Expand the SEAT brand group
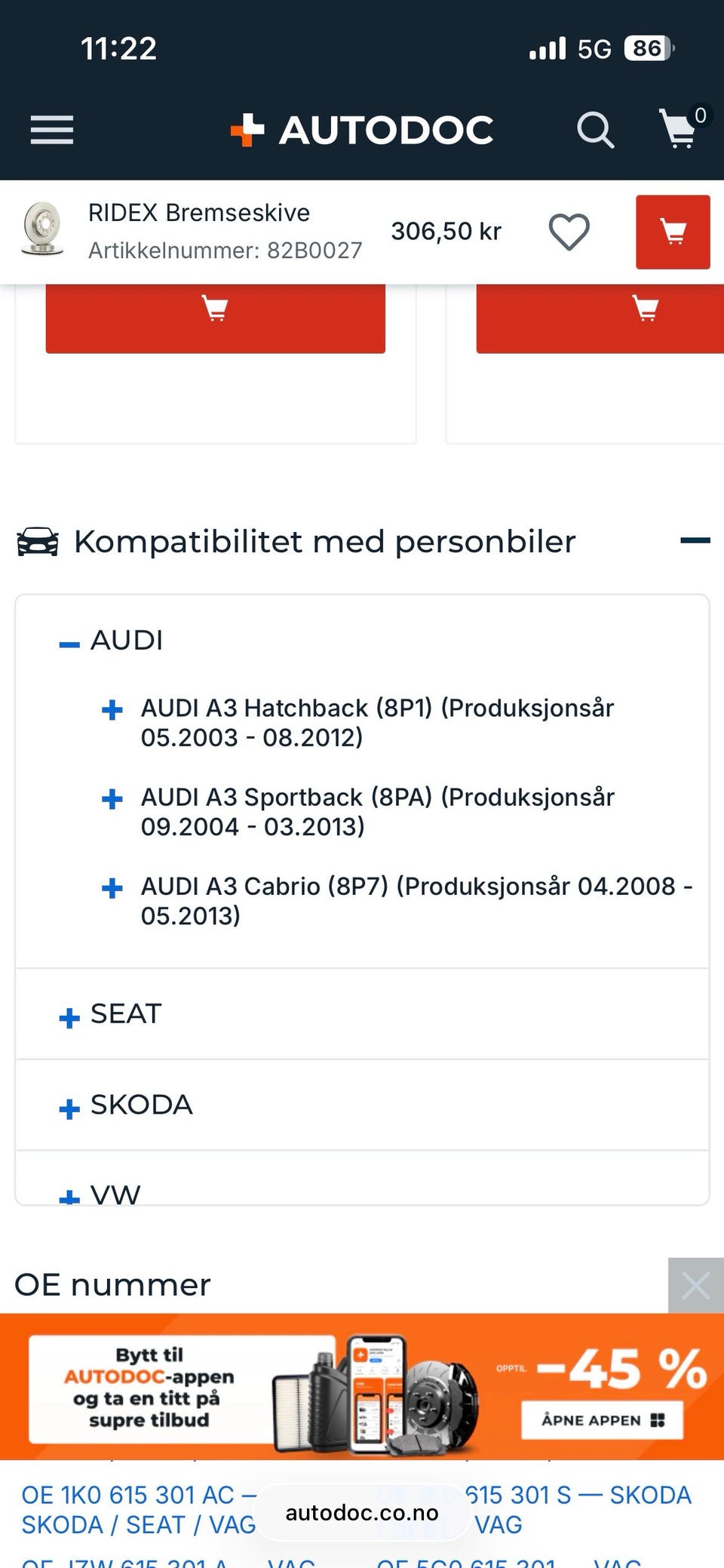 click(69, 1017)
